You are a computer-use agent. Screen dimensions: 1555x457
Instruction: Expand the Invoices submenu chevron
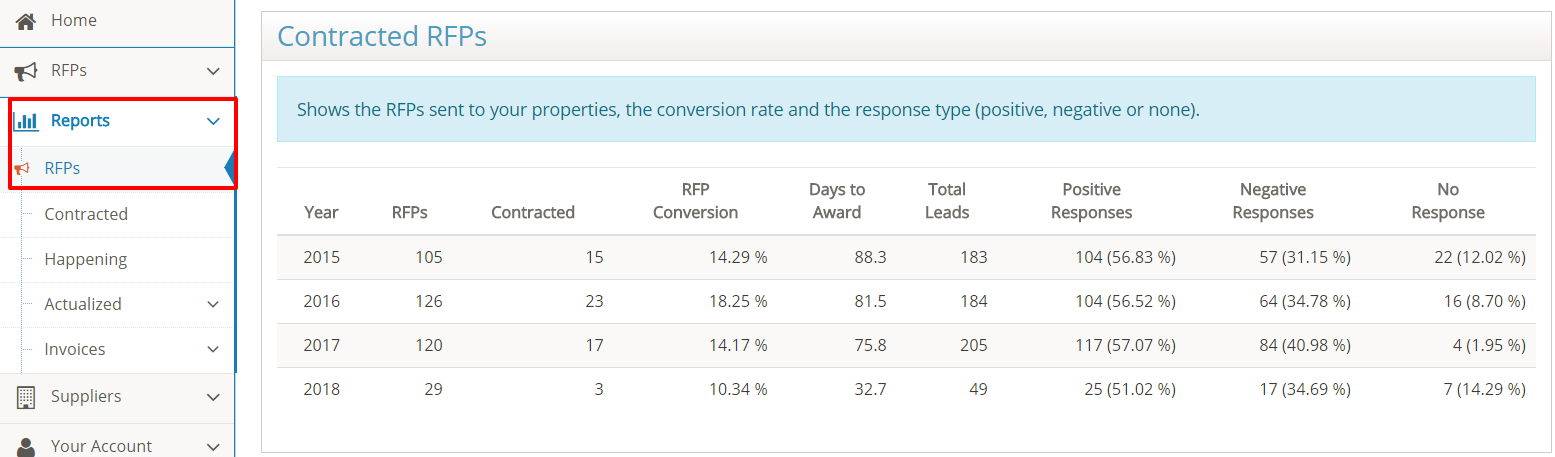click(x=212, y=349)
